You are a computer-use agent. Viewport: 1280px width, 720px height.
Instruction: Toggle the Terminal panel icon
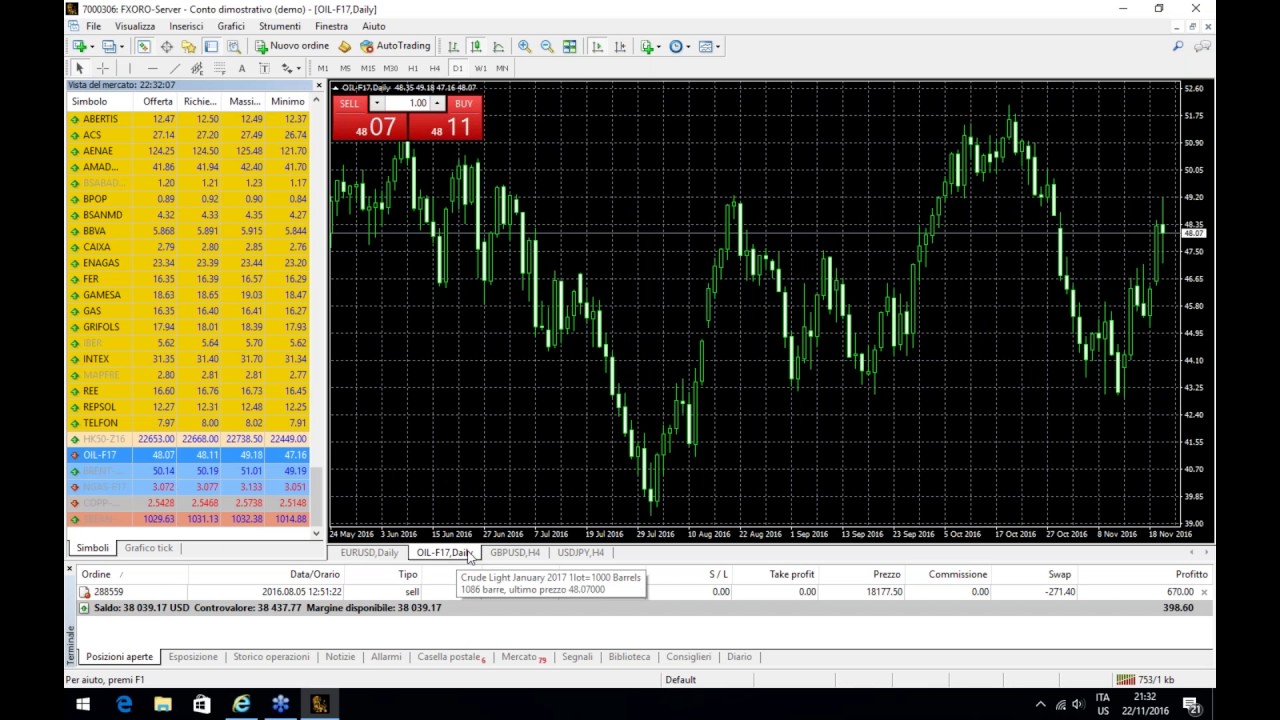tap(211, 46)
